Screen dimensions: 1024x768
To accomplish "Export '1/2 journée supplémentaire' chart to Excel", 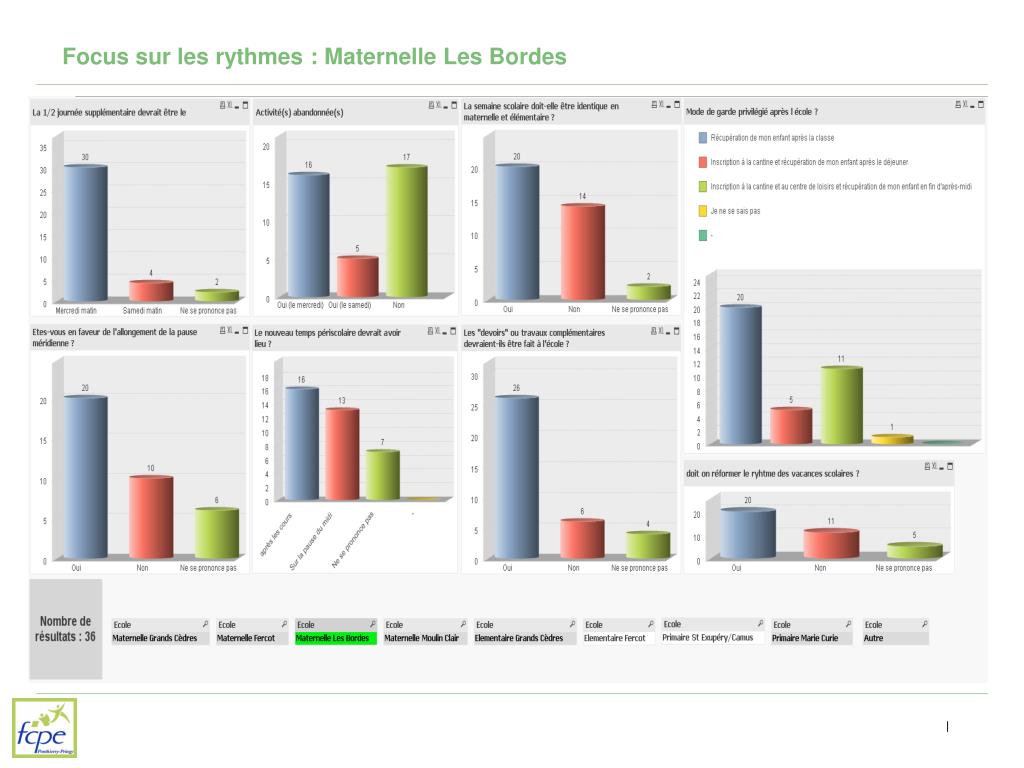I will pyautogui.click(x=230, y=105).
